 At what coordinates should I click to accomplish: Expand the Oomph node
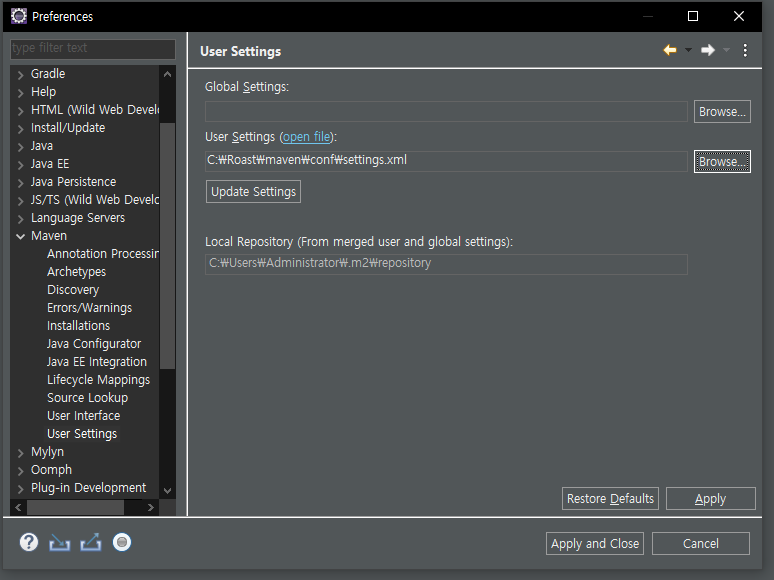point(20,471)
